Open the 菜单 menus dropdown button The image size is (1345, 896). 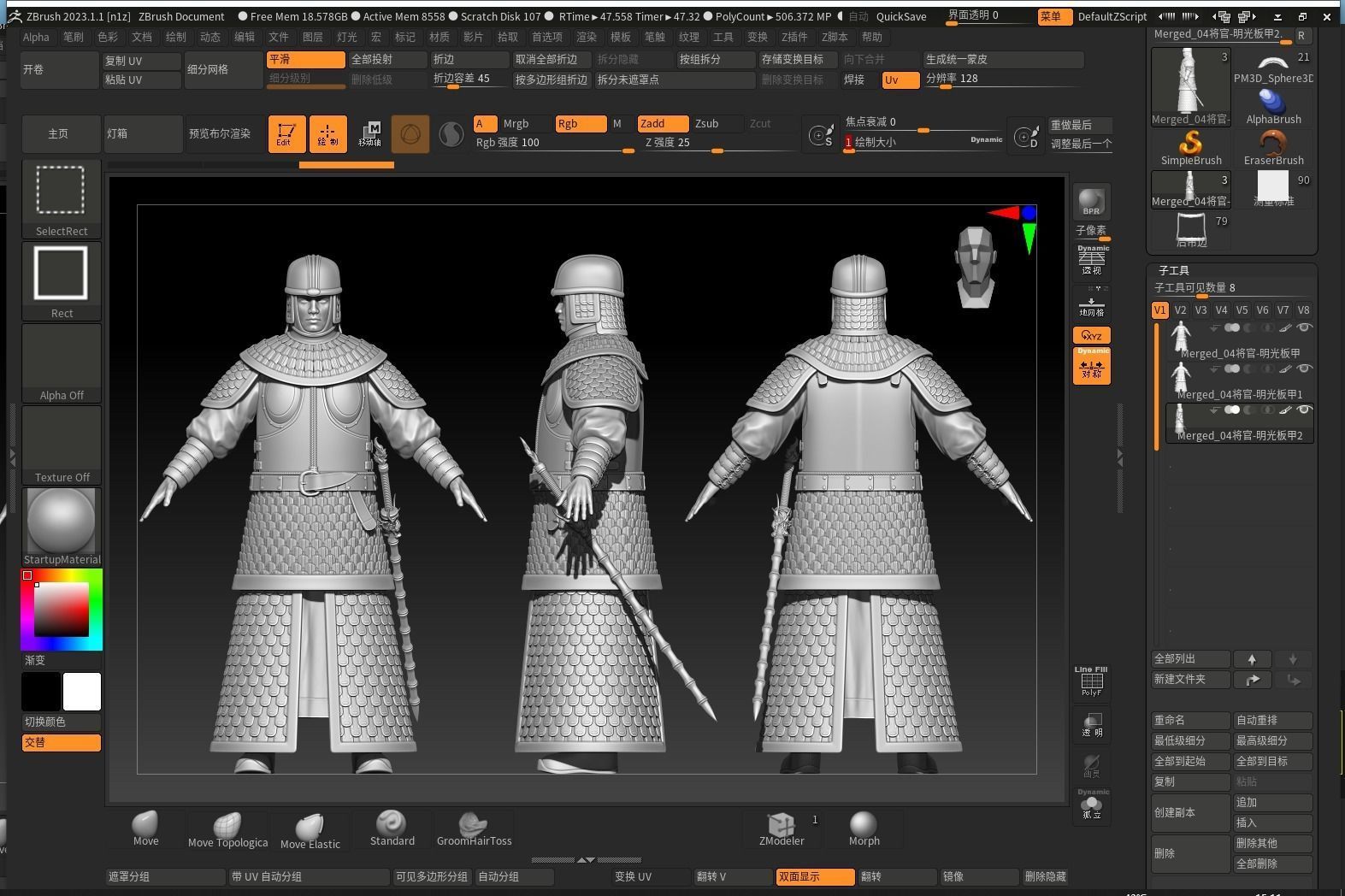click(1054, 17)
